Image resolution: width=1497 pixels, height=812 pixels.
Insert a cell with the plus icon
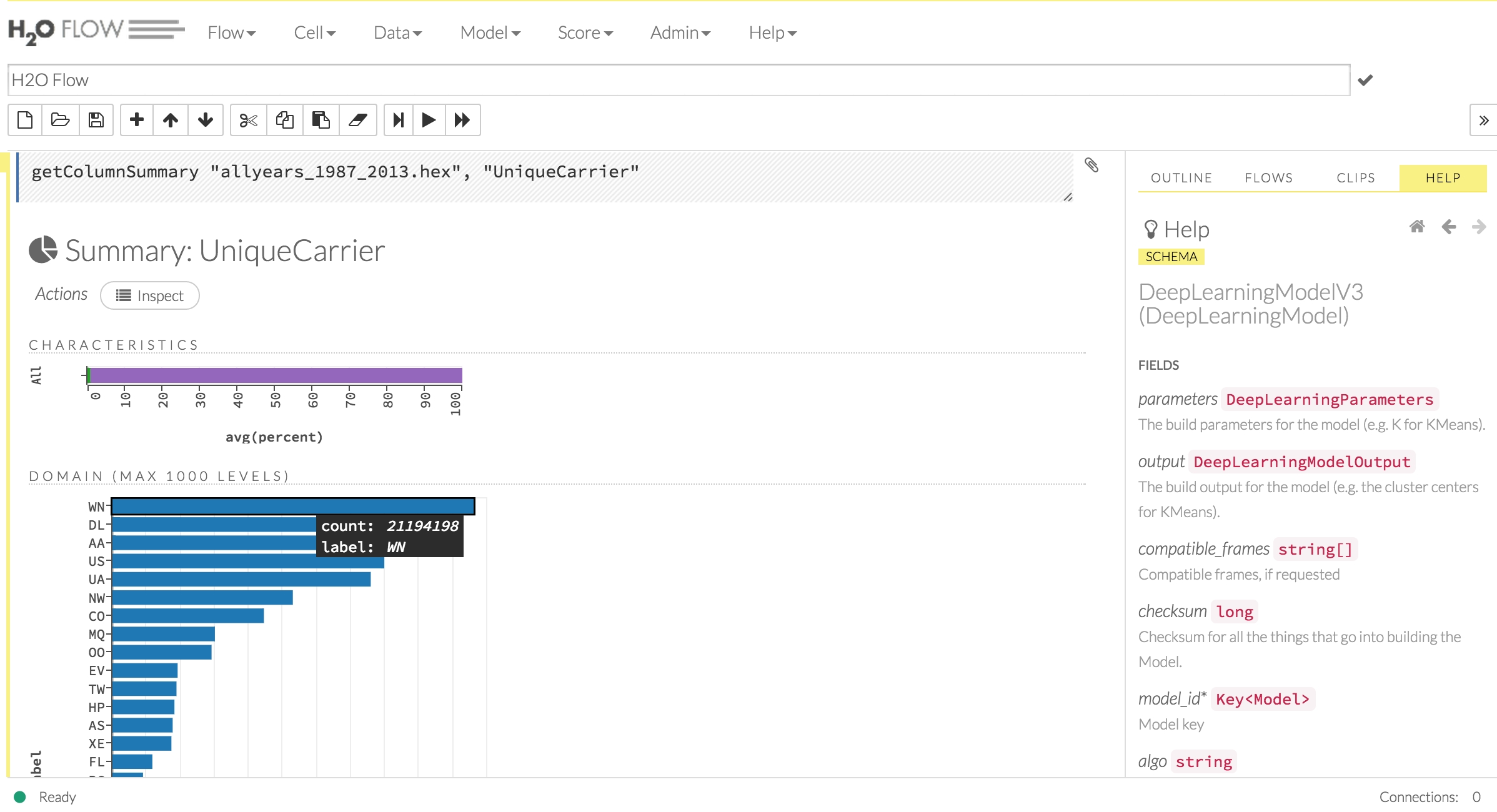137,120
